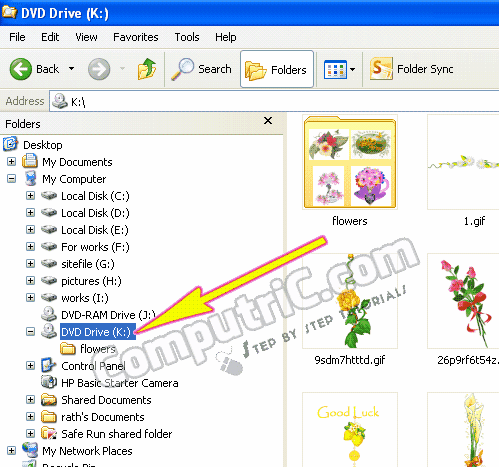
Task: Expand the For works (F:) node
Action: (x=30, y=247)
